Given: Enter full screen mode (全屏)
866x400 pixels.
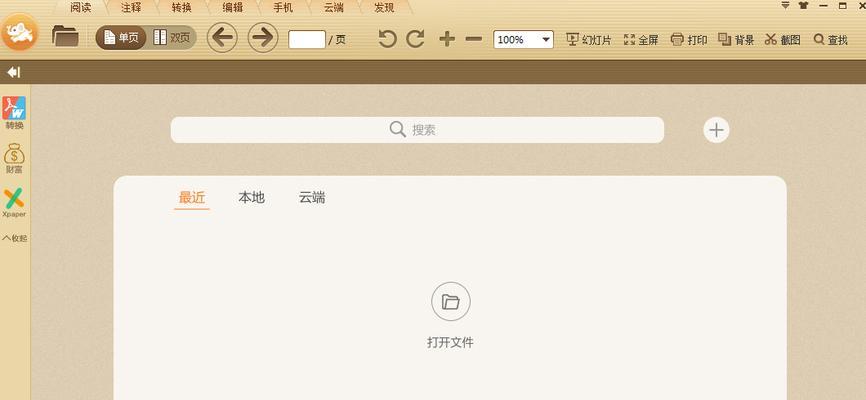Looking at the screenshot, I should coord(641,39).
